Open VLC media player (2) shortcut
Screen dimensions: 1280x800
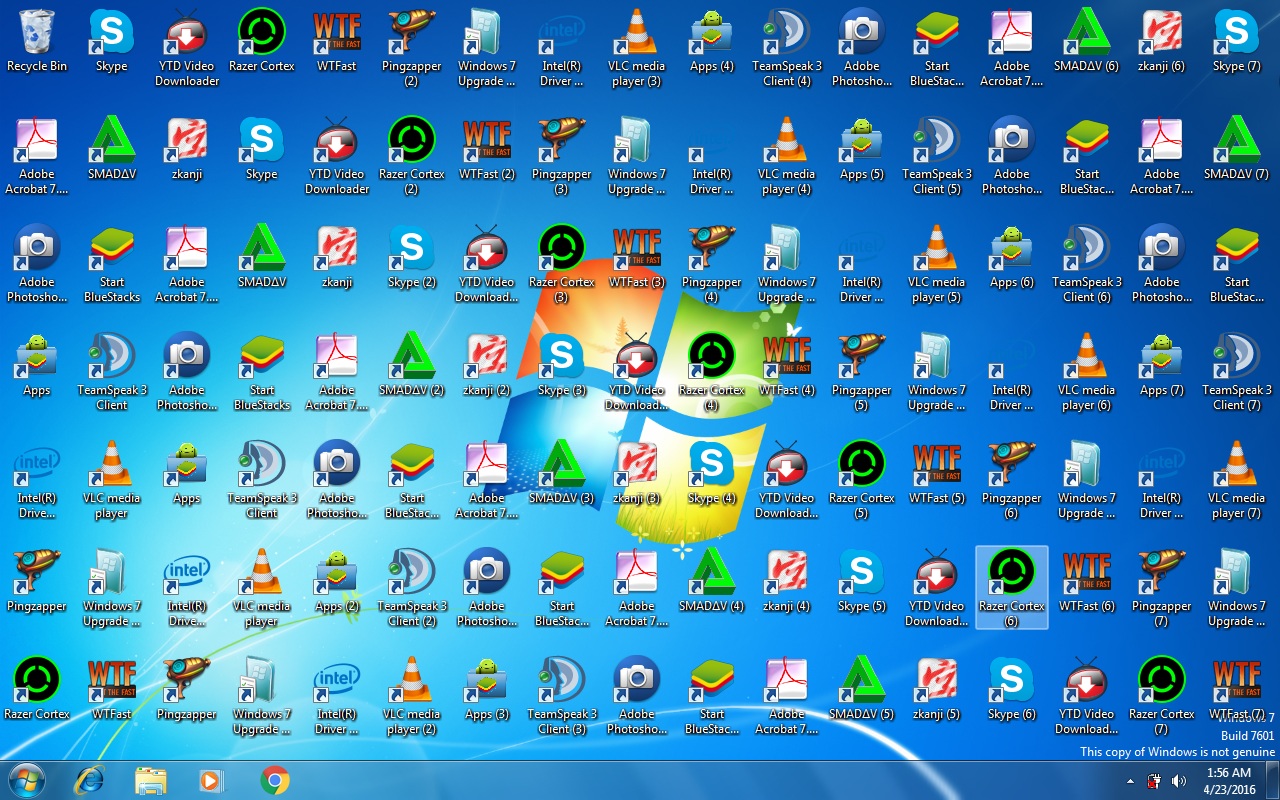412,696
